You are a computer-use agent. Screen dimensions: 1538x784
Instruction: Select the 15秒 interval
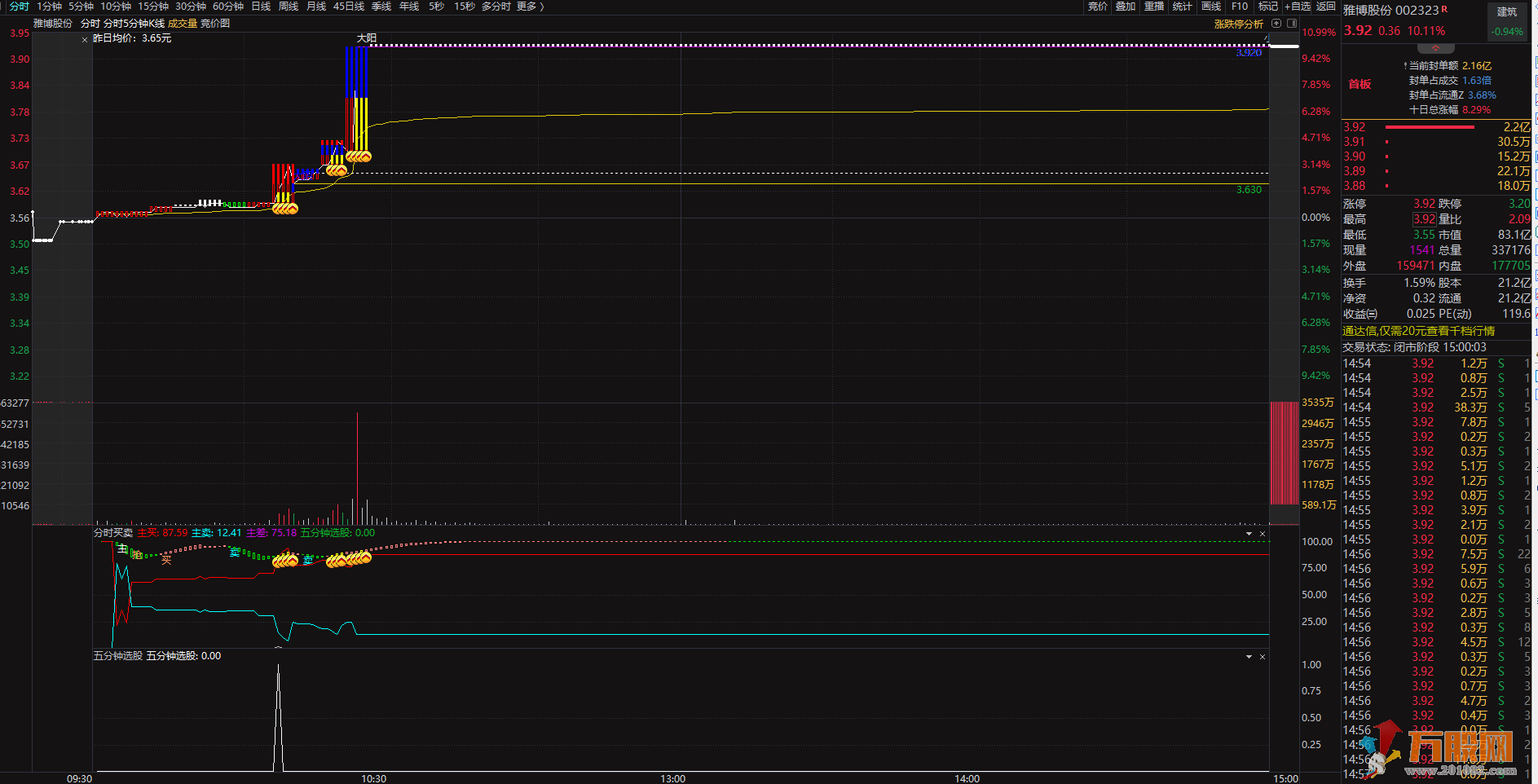click(465, 7)
